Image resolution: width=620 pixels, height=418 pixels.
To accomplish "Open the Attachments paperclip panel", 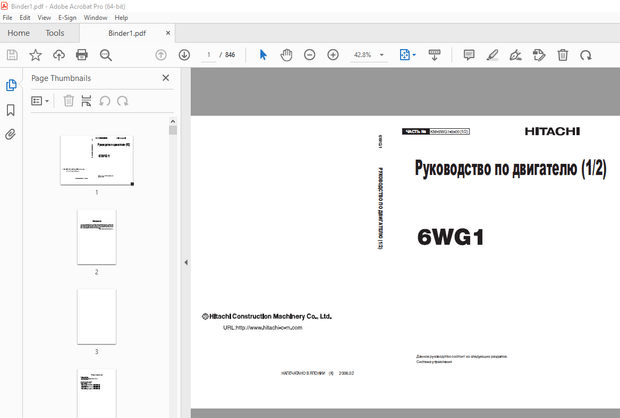I will click(11, 134).
